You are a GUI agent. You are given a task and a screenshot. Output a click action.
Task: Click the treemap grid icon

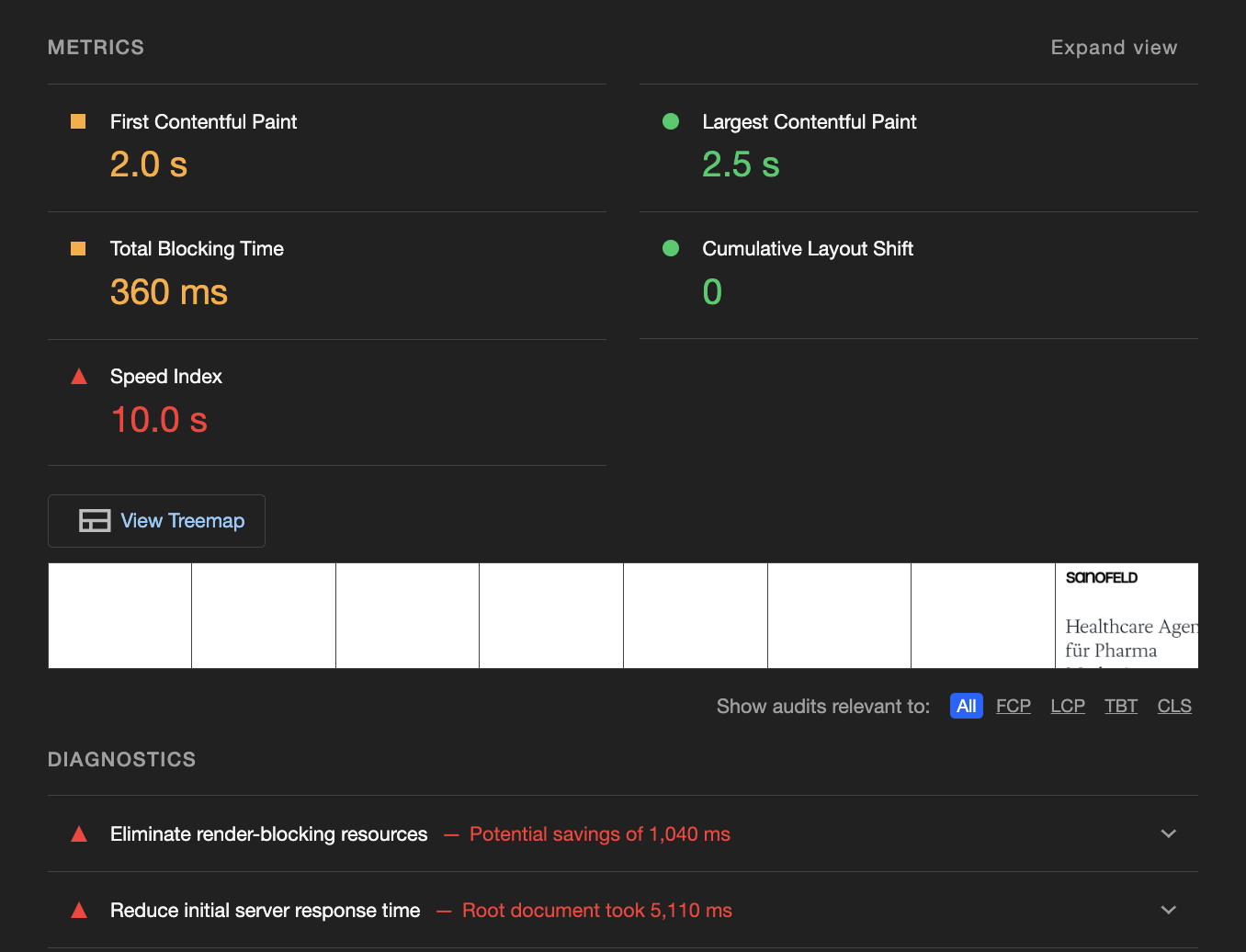pyautogui.click(x=95, y=521)
